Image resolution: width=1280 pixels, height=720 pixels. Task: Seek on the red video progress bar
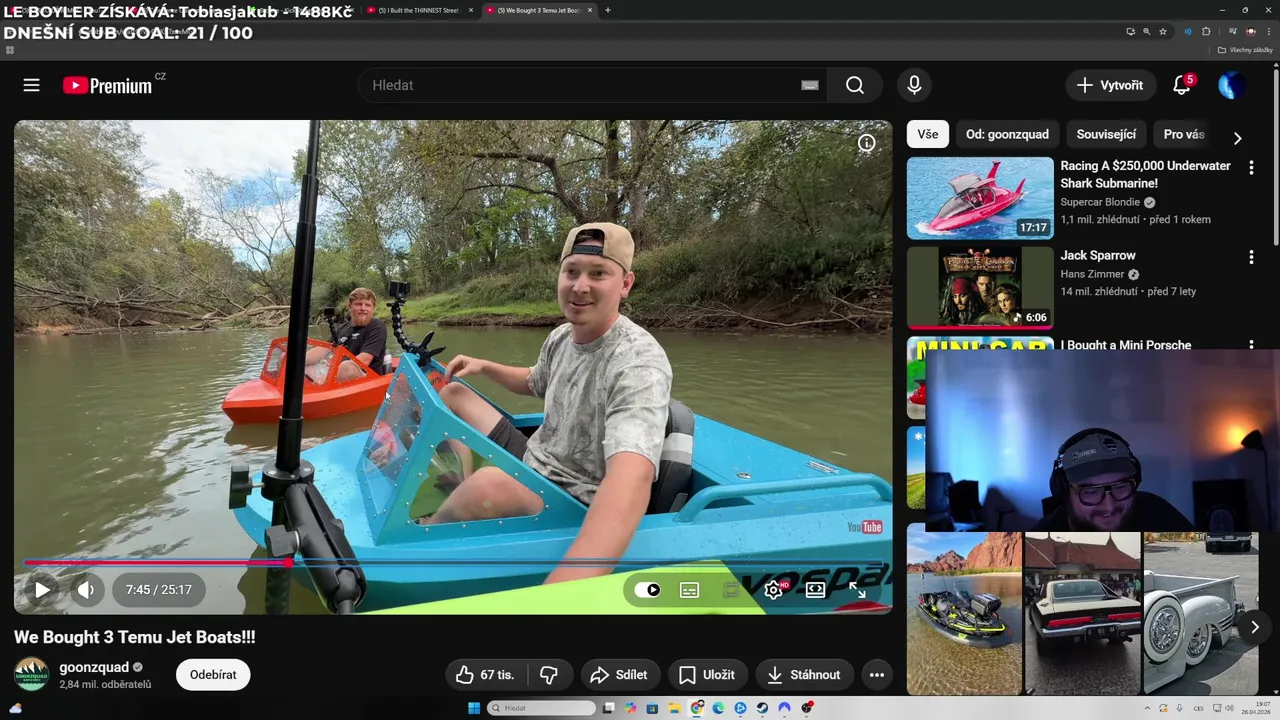click(x=453, y=563)
